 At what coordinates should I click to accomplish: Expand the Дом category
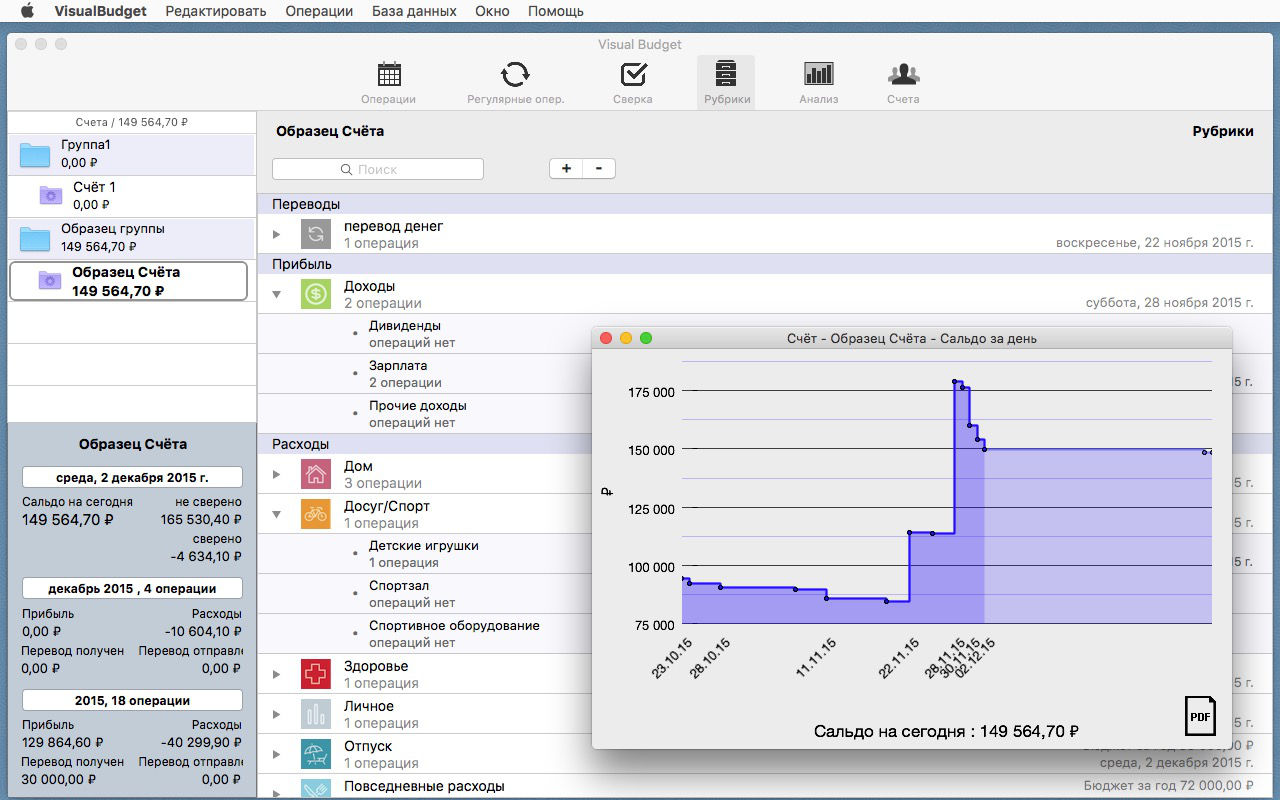coord(277,474)
